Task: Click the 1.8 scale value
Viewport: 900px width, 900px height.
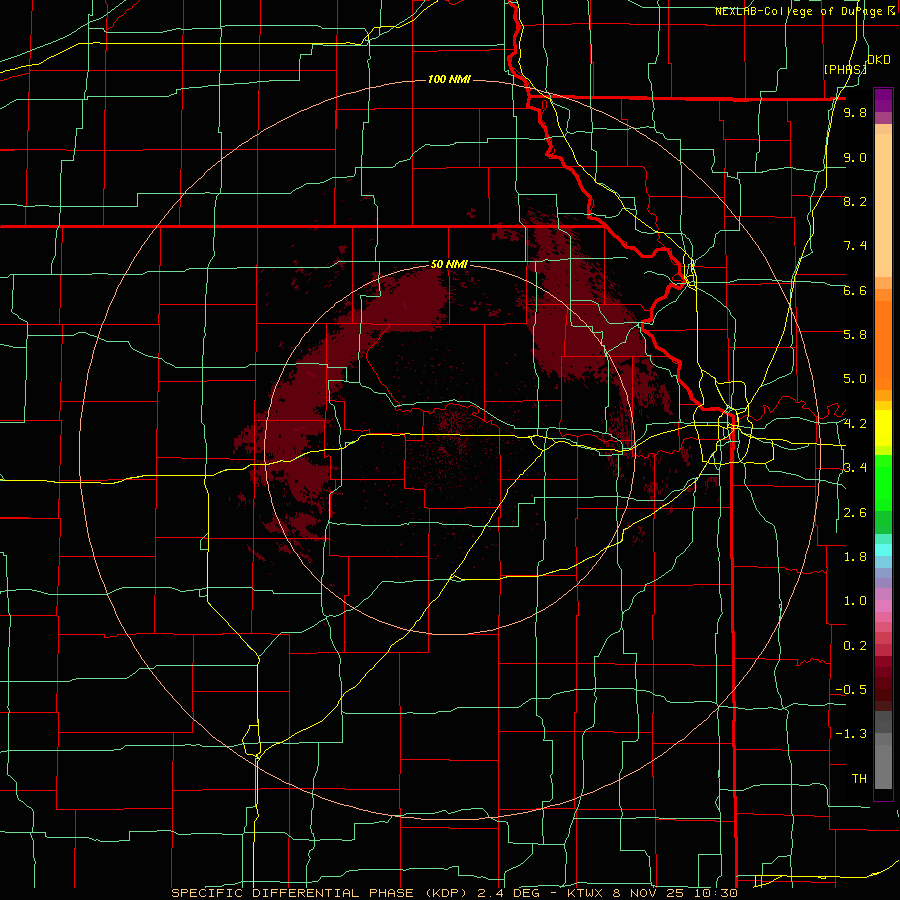Action: 855,557
